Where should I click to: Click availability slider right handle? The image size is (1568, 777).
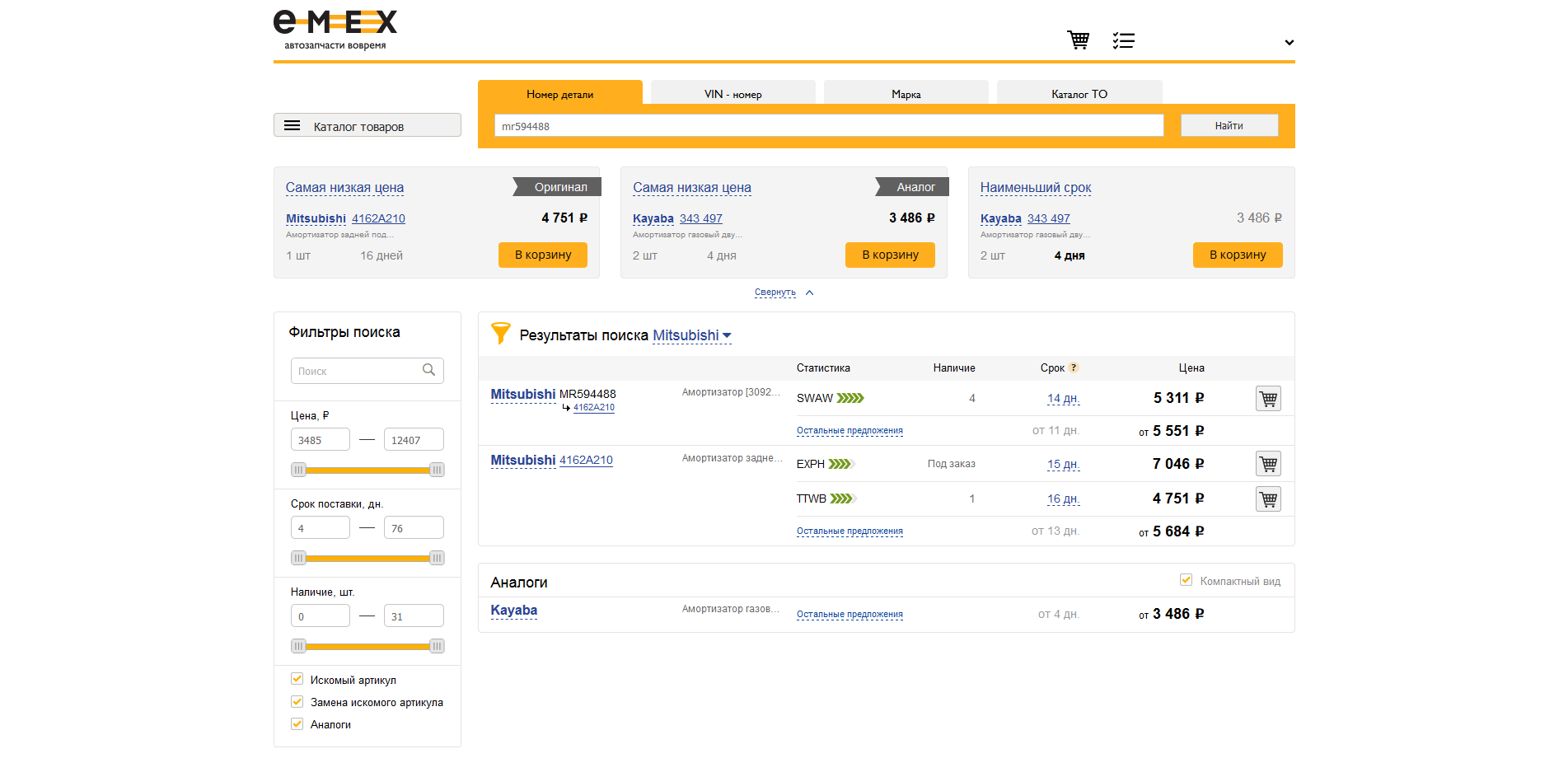(437, 646)
